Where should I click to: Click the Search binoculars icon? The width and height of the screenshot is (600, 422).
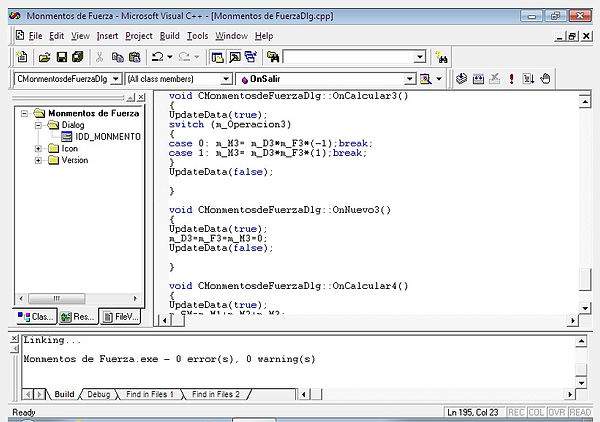pos(441,57)
